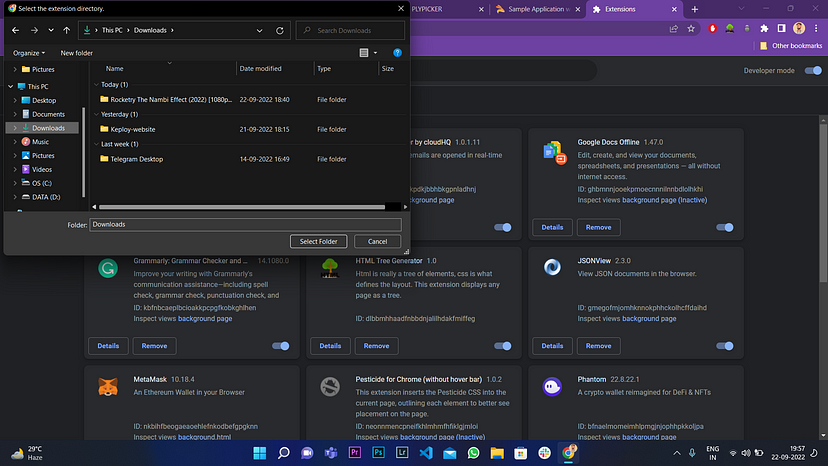Select the Extensions tab

[x=634, y=9]
